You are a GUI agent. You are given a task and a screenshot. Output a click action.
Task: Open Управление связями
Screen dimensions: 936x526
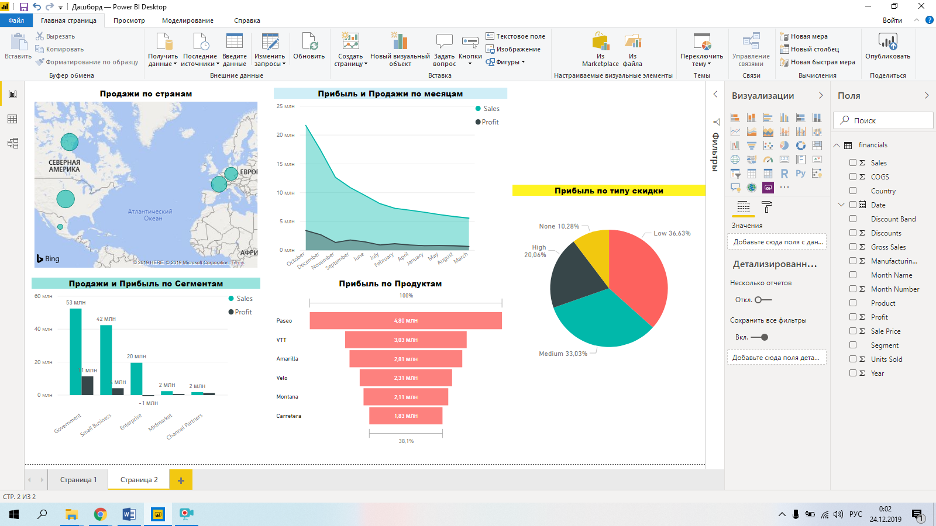coord(751,50)
